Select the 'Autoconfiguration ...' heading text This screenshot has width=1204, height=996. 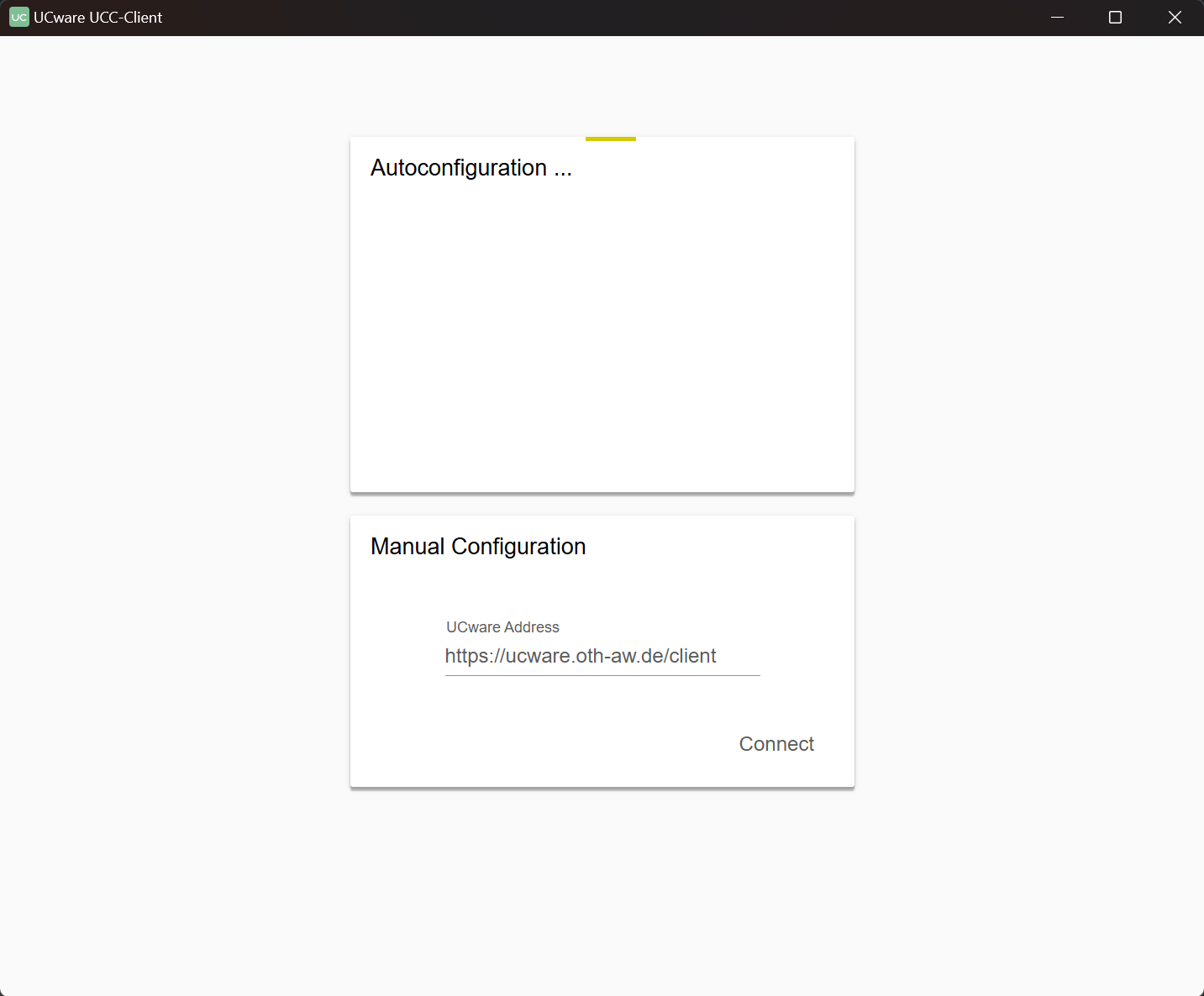(x=471, y=168)
